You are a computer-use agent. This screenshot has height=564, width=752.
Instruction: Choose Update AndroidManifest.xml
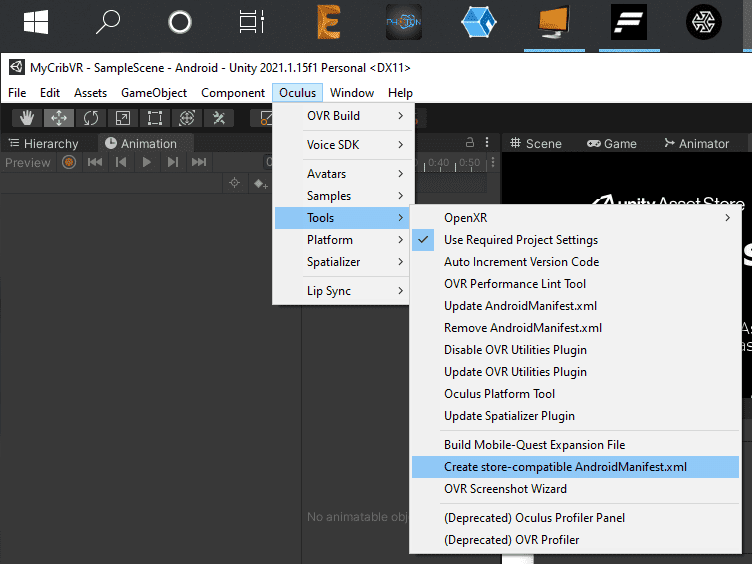click(x=576, y=306)
